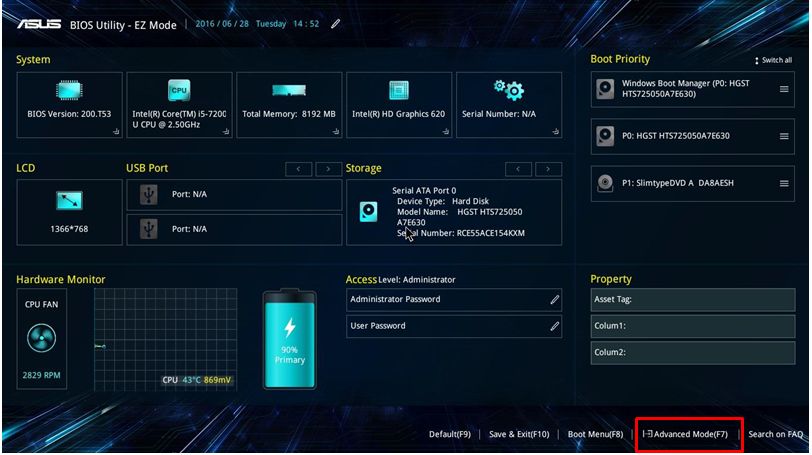
Task: Click the CPU 43°C 869mV reading
Action: [x=196, y=380]
